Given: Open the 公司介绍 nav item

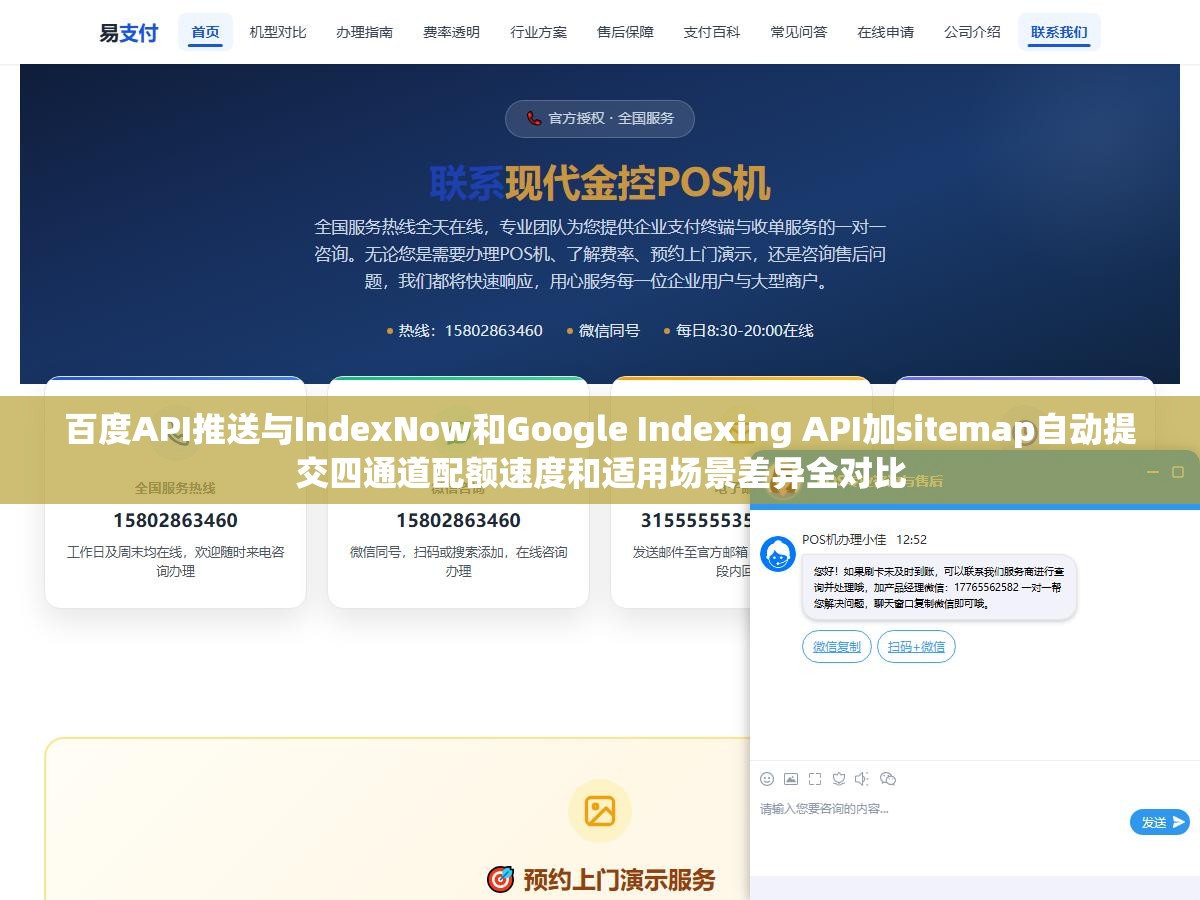Looking at the screenshot, I should pyautogui.click(x=972, y=32).
